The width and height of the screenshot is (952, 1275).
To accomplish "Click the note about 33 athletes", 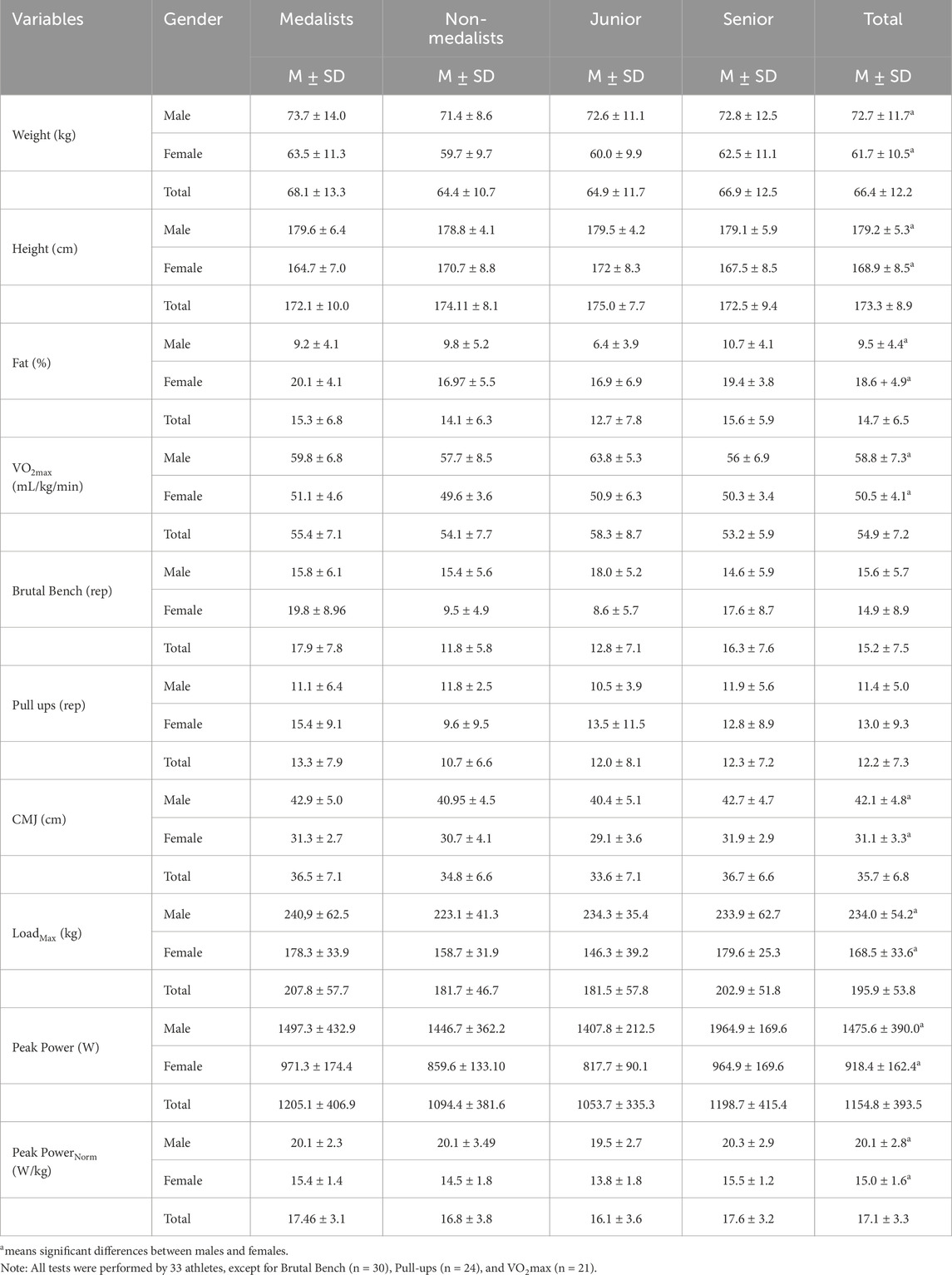I will (298, 1268).
